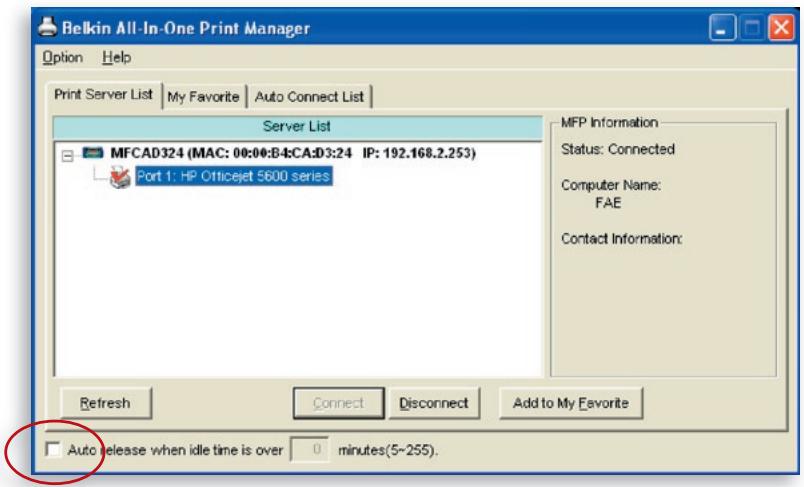The width and height of the screenshot is (804, 487).
Task: Click Add to My Favorite button
Action: point(571,403)
